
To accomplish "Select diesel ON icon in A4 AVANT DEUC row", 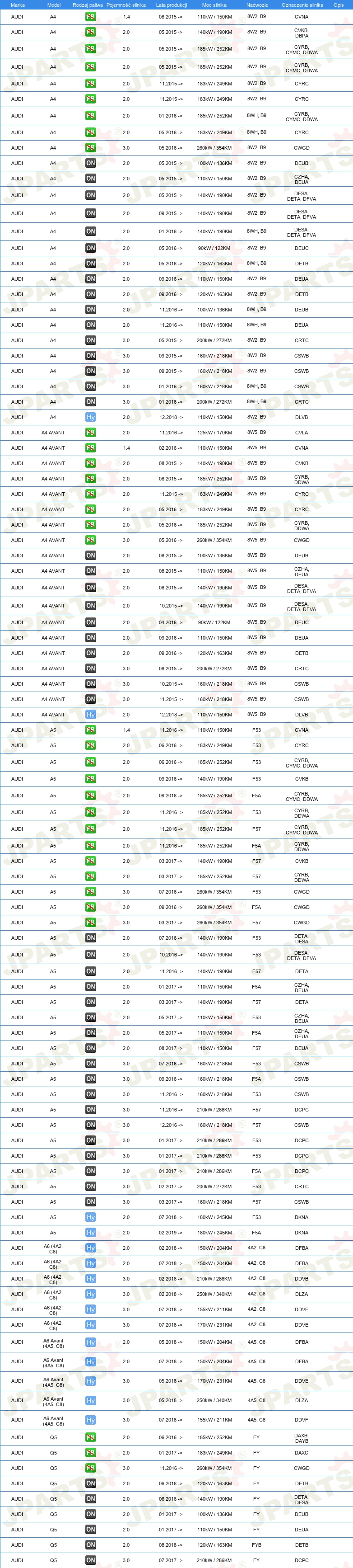I will [x=91, y=622].
